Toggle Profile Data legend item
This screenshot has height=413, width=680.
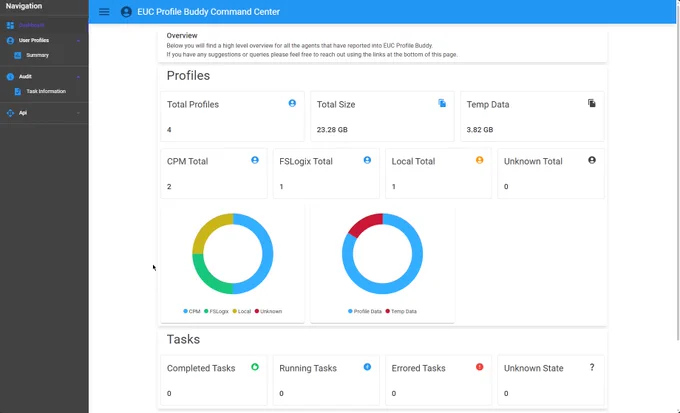(x=365, y=311)
